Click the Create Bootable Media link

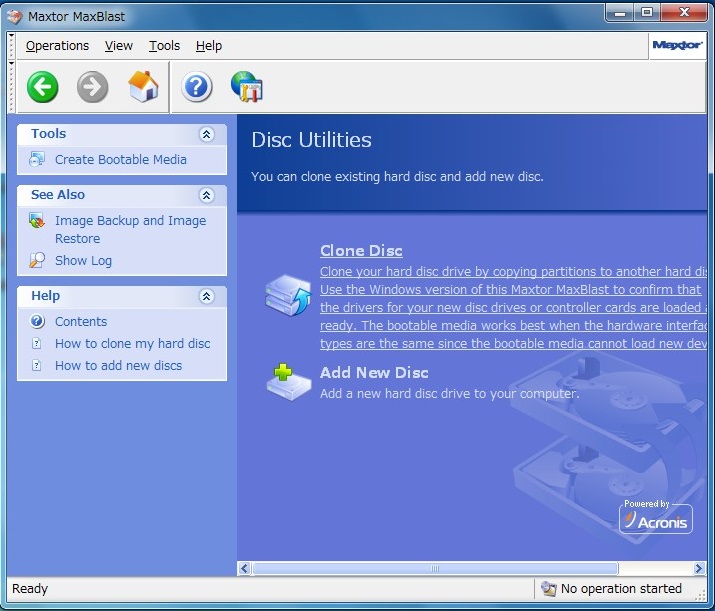coord(121,160)
